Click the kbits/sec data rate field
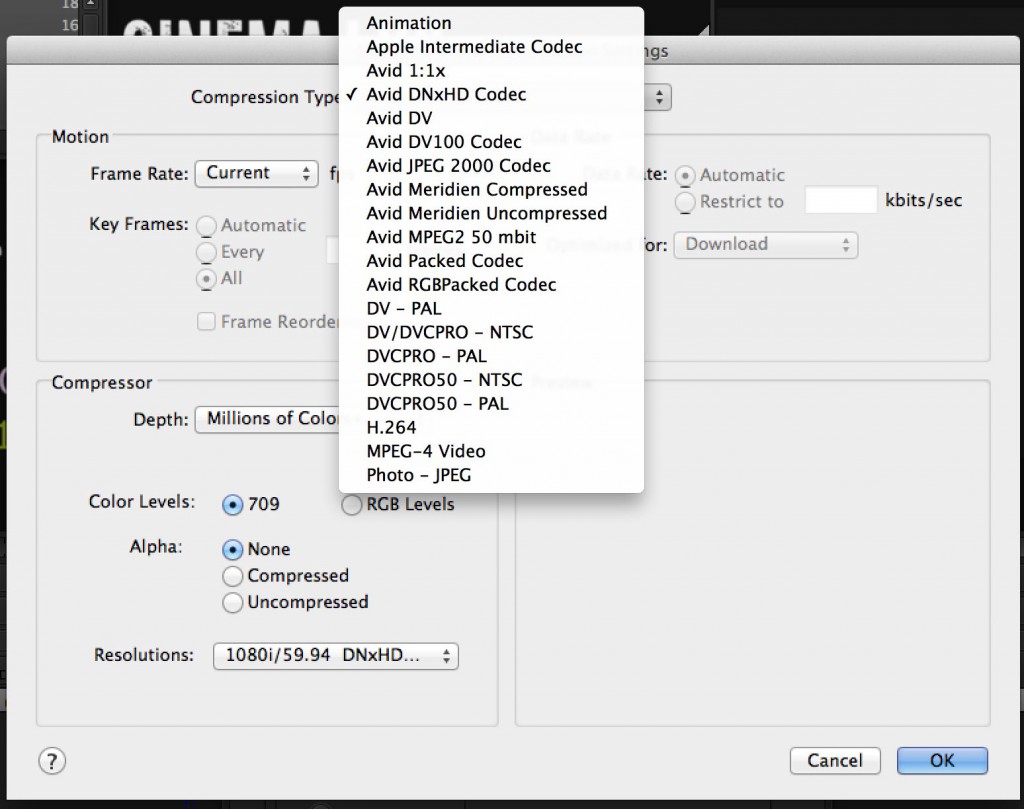The height and width of the screenshot is (809, 1024). (x=840, y=200)
